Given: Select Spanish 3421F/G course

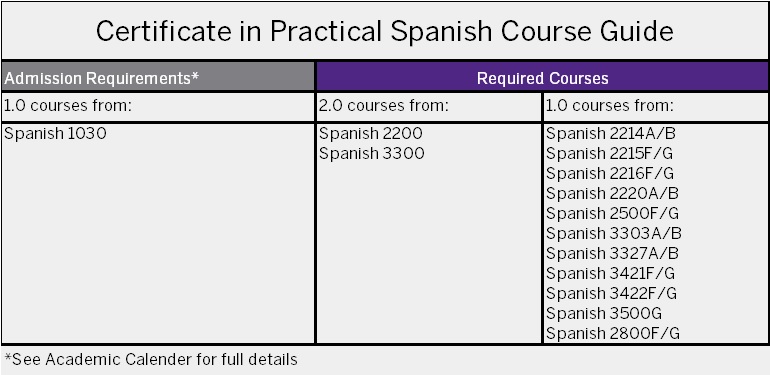Looking at the screenshot, I should point(610,273).
